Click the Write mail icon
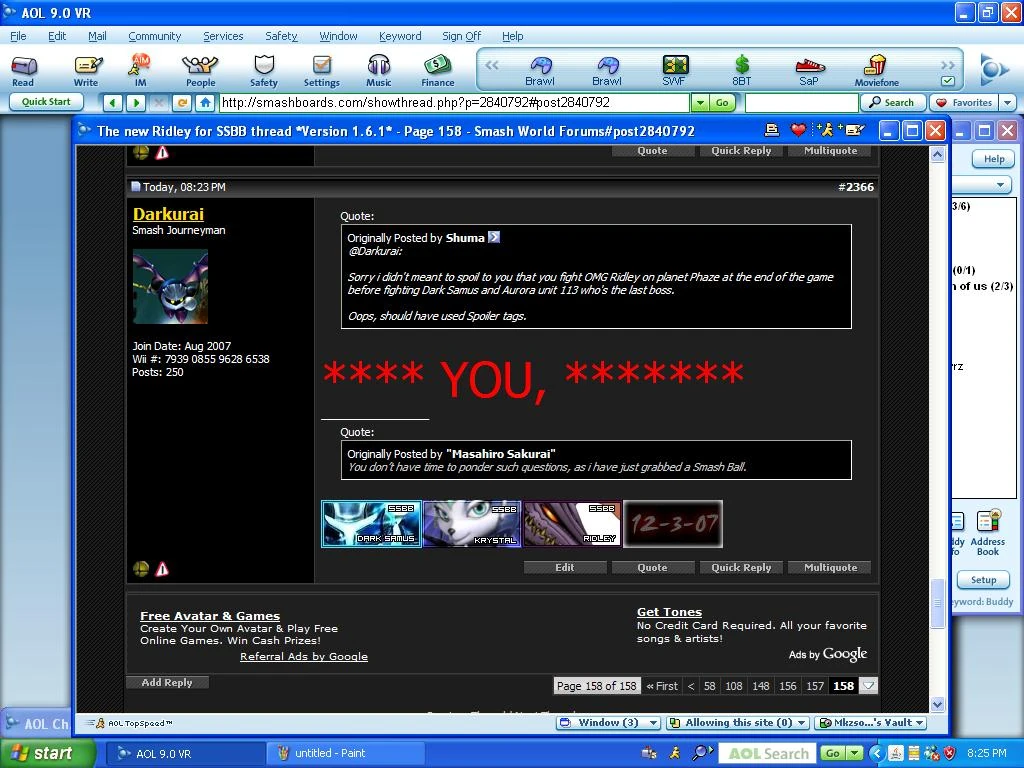Image resolution: width=1024 pixels, height=768 pixels. [x=86, y=71]
